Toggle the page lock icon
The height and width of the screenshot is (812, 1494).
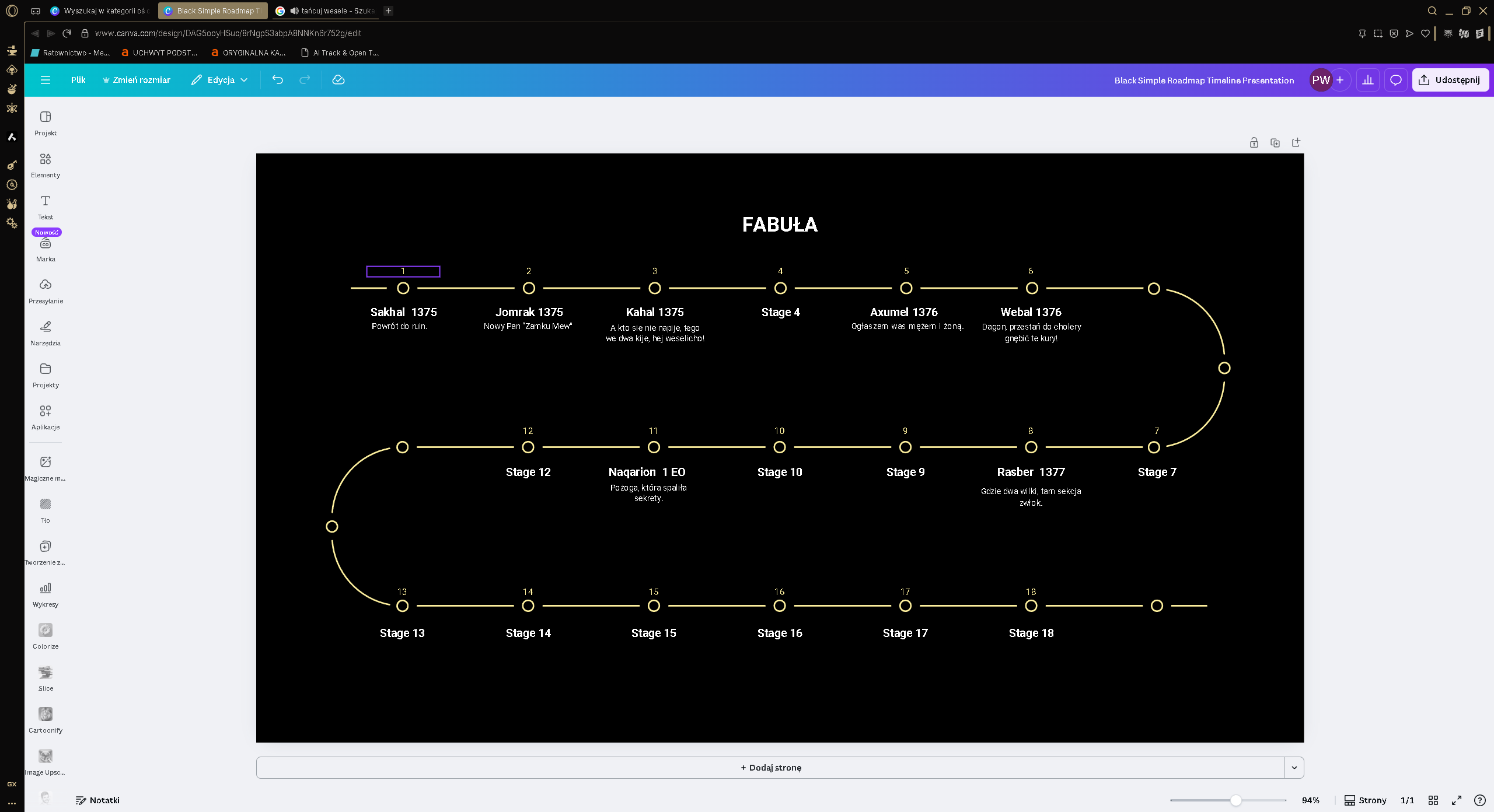1254,143
